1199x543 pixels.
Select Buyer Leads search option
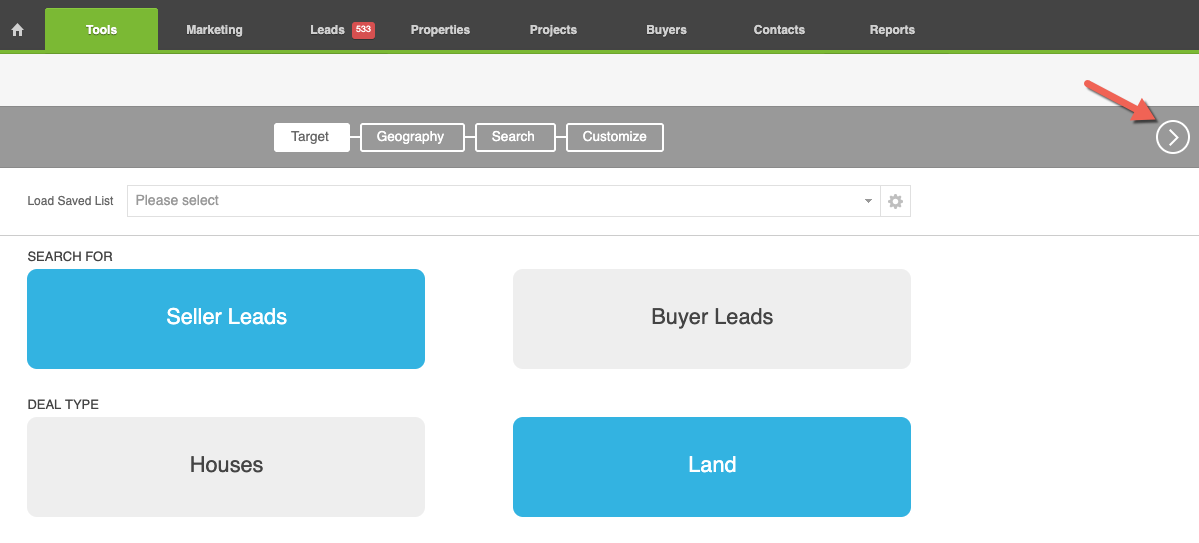(711, 318)
